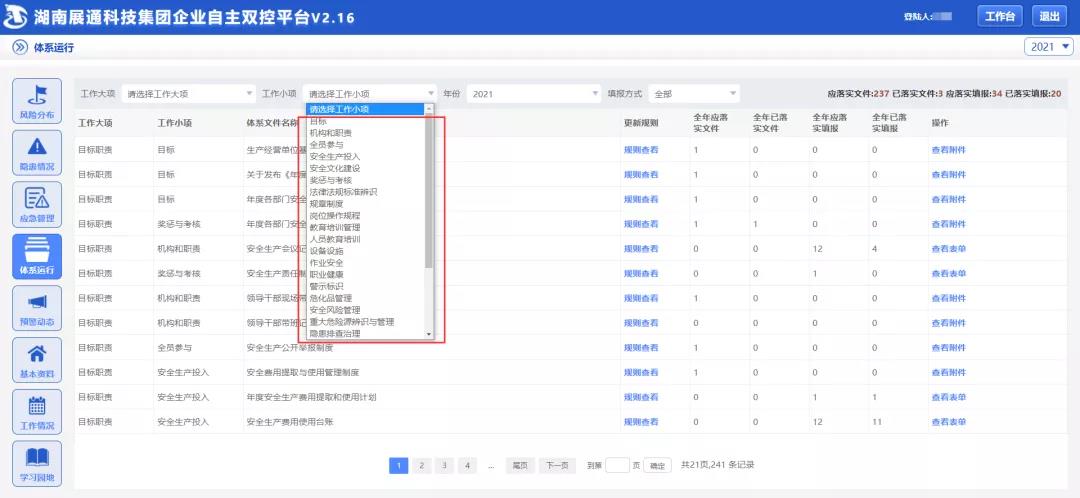
Task: Open the 隐患情况 warning icon
Action: tap(36, 153)
